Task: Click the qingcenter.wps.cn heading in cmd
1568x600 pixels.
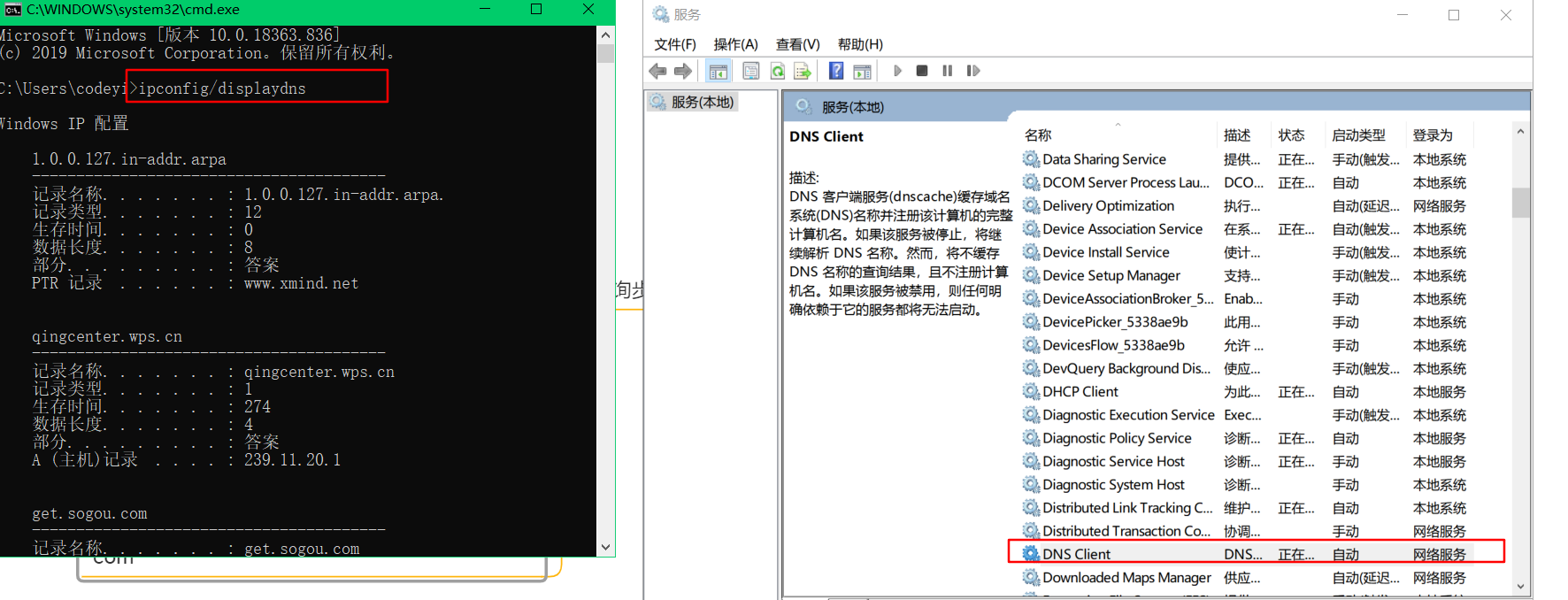Action: pyautogui.click(x=107, y=337)
